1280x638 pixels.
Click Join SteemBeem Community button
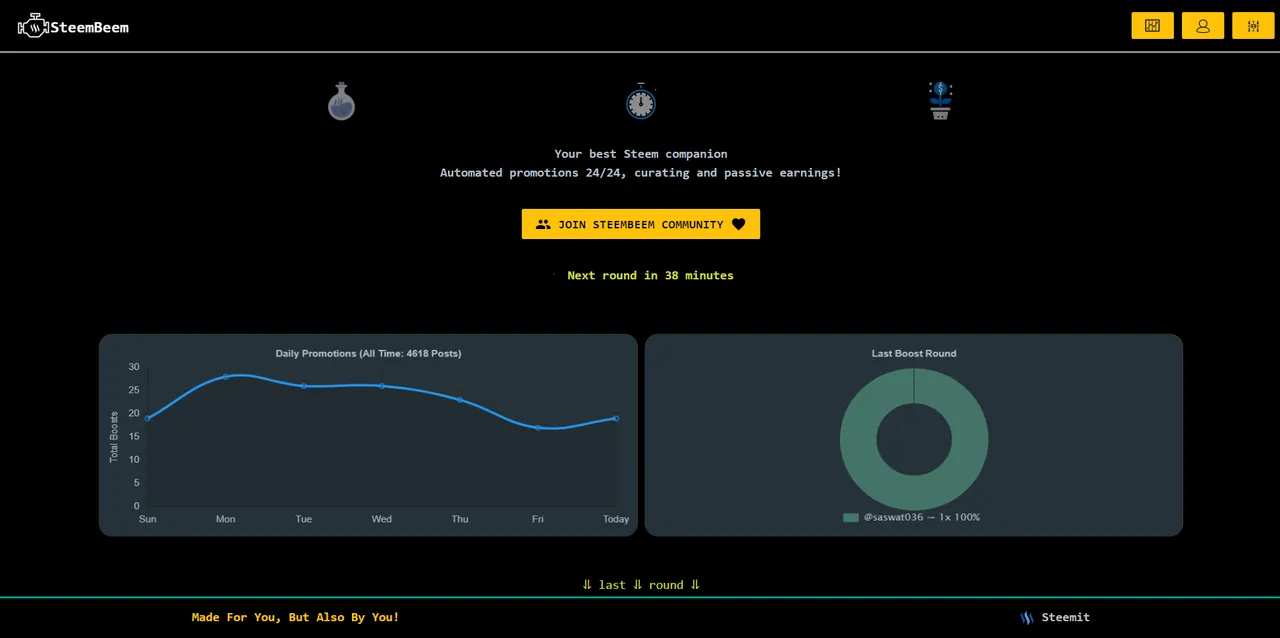click(641, 224)
